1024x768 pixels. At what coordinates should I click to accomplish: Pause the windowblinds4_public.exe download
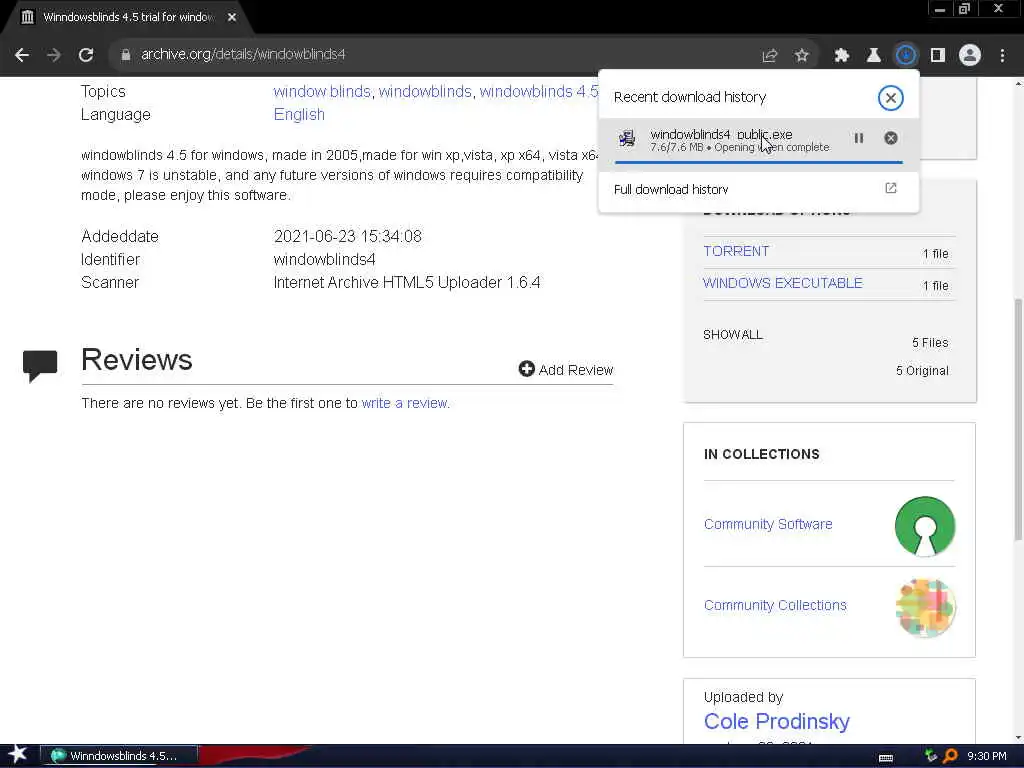[859, 138]
